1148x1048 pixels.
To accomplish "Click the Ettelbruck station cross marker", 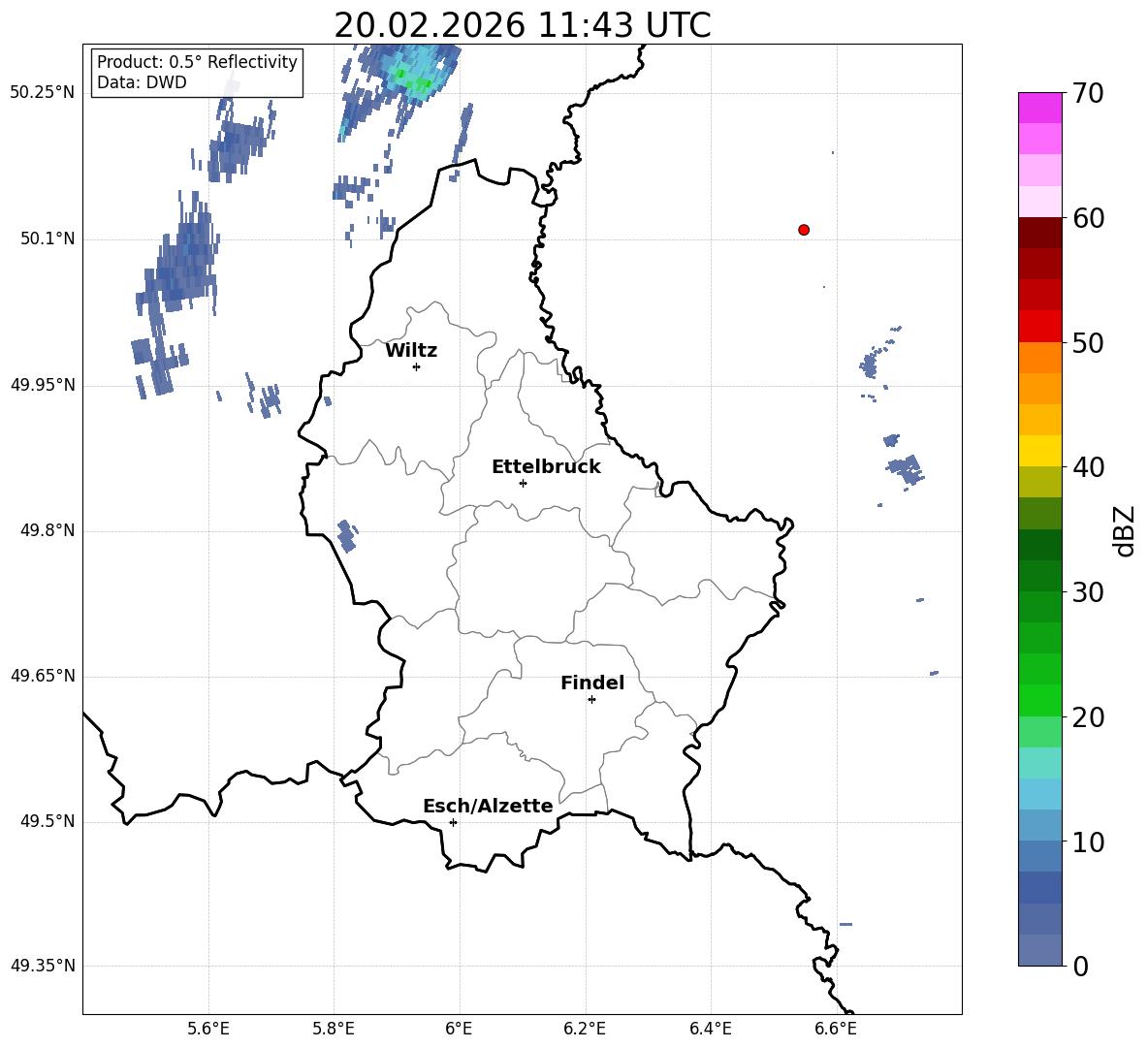I will [x=523, y=483].
